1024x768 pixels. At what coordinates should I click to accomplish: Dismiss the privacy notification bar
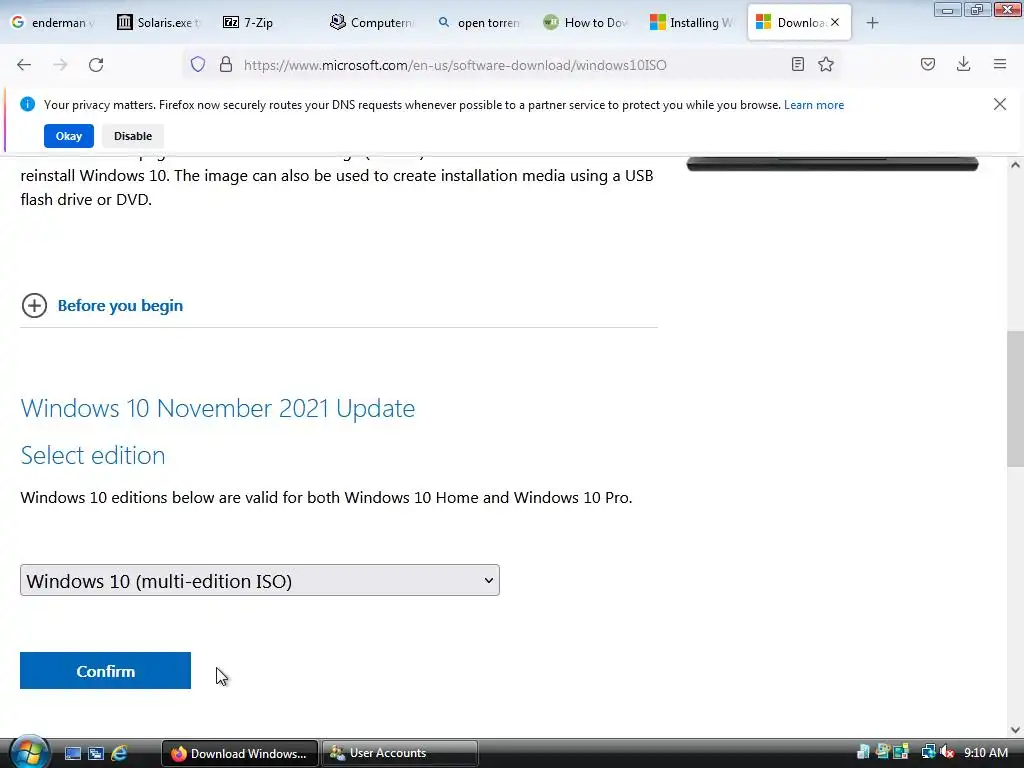point(1000,104)
